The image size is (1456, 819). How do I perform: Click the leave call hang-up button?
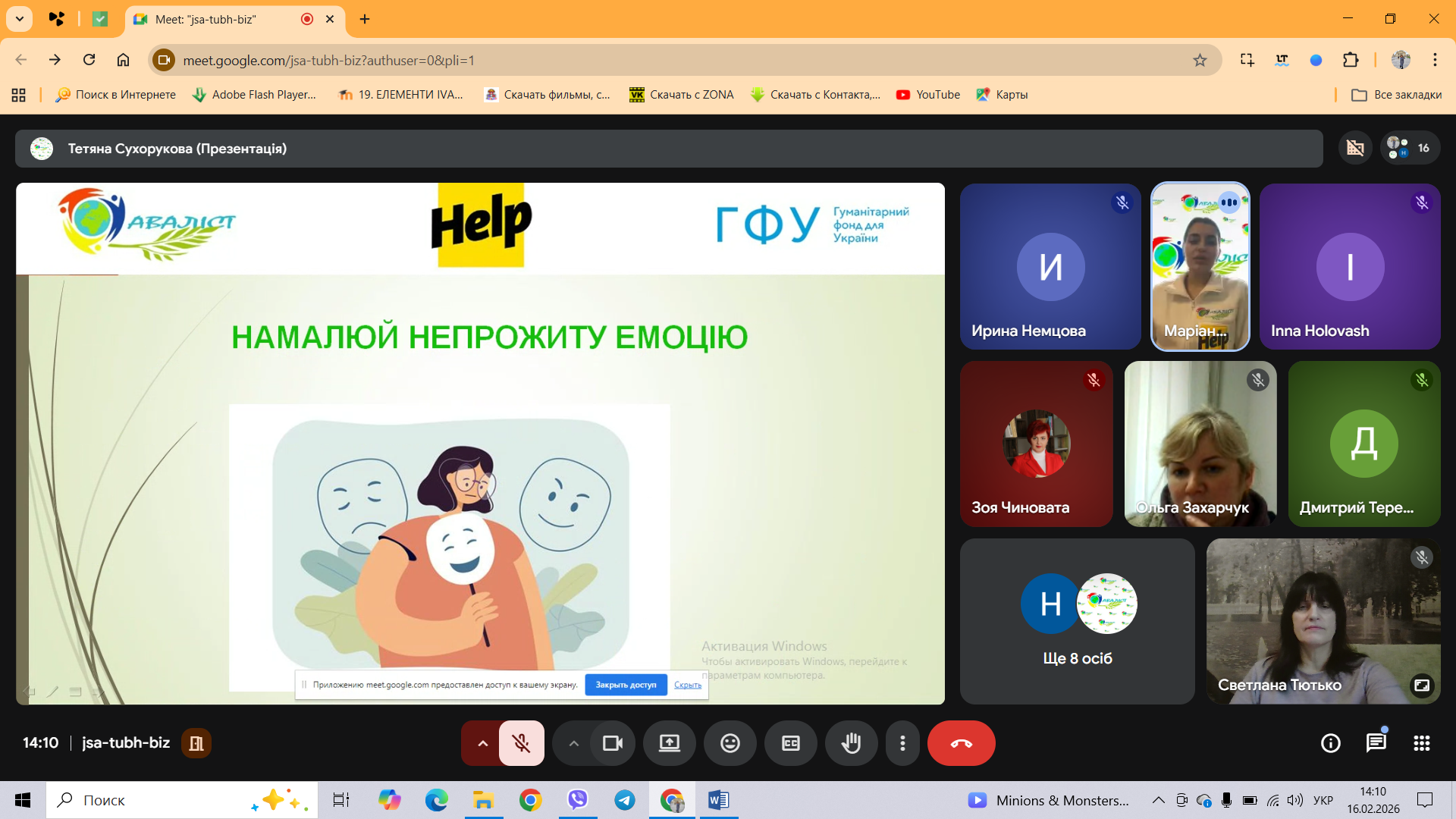(x=961, y=743)
